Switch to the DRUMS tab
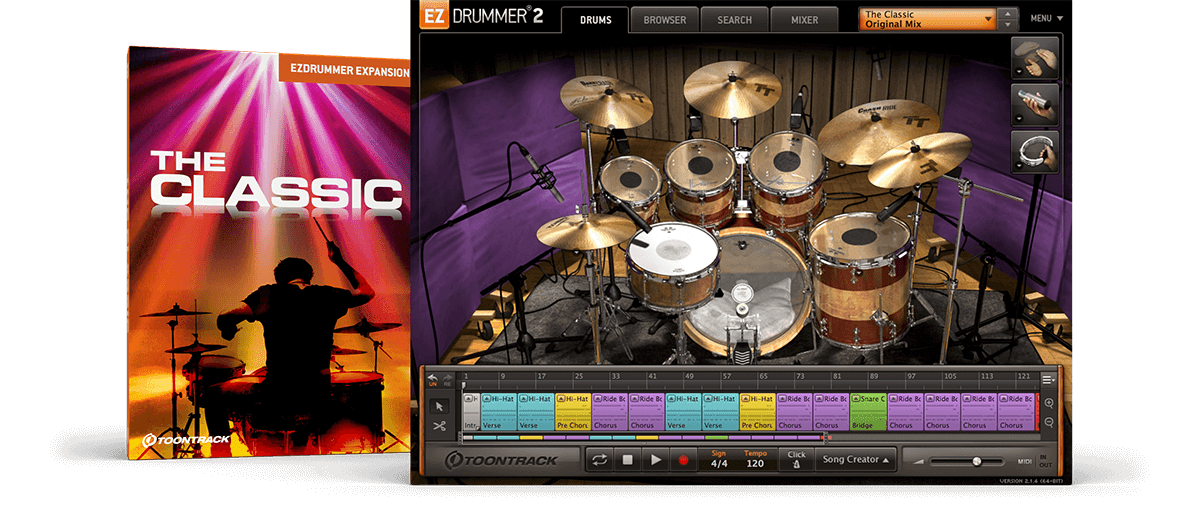The height and width of the screenshot is (517, 1200). pos(595,20)
